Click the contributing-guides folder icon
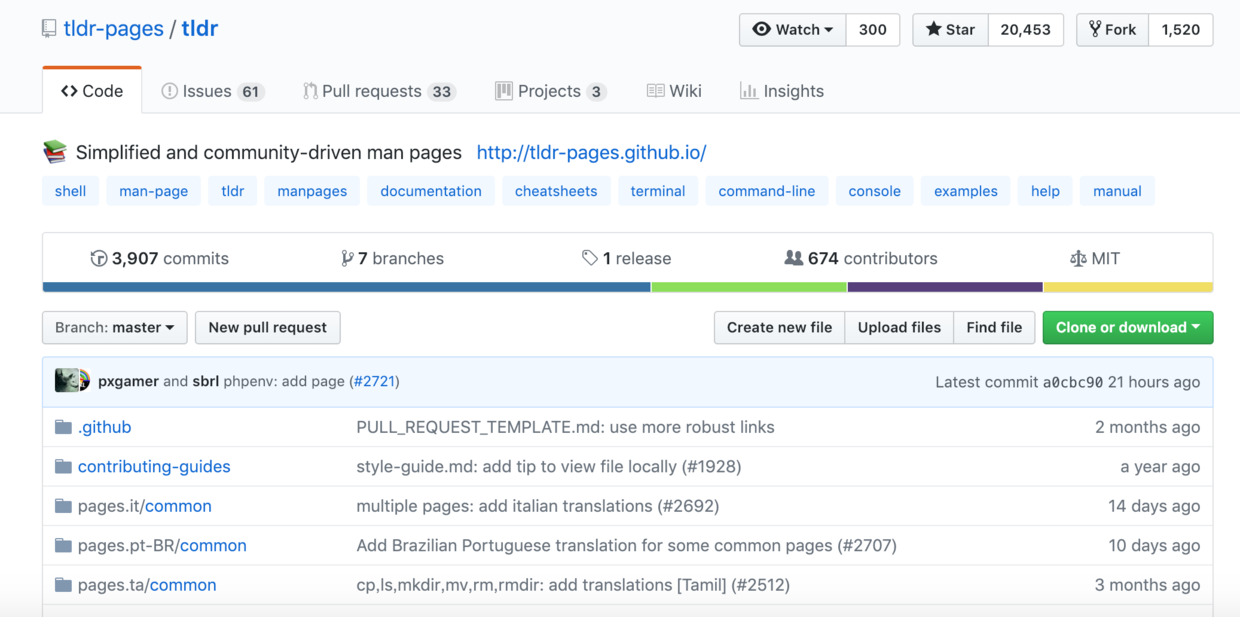 [63, 467]
